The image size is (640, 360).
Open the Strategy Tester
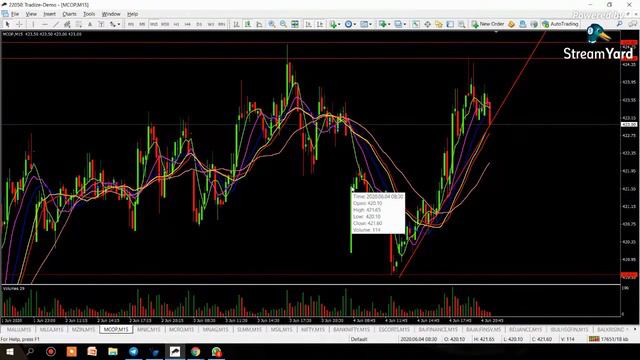[x=462, y=24]
